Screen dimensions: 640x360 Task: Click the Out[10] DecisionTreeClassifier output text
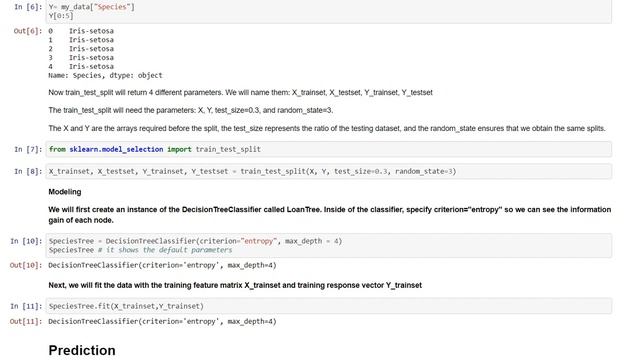tap(162, 265)
